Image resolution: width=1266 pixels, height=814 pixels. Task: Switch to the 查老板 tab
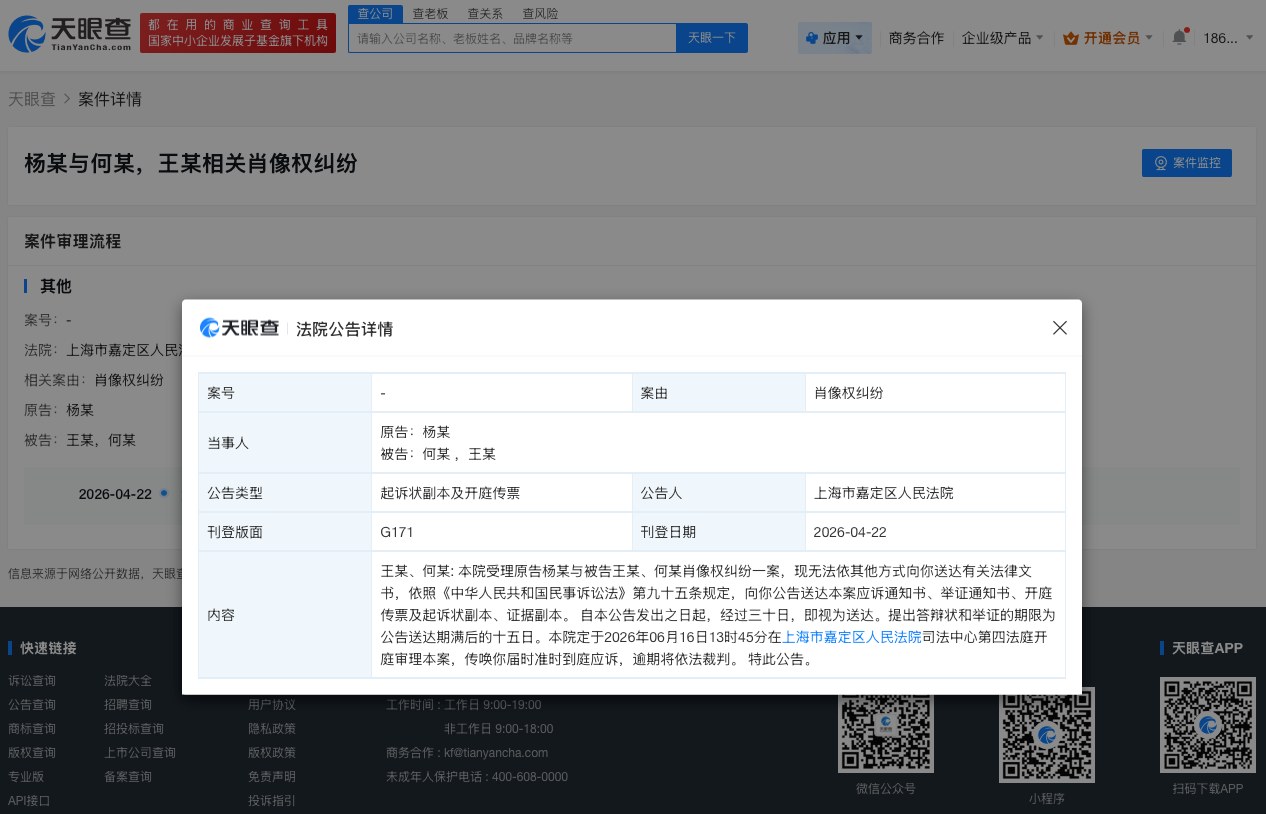tap(430, 13)
